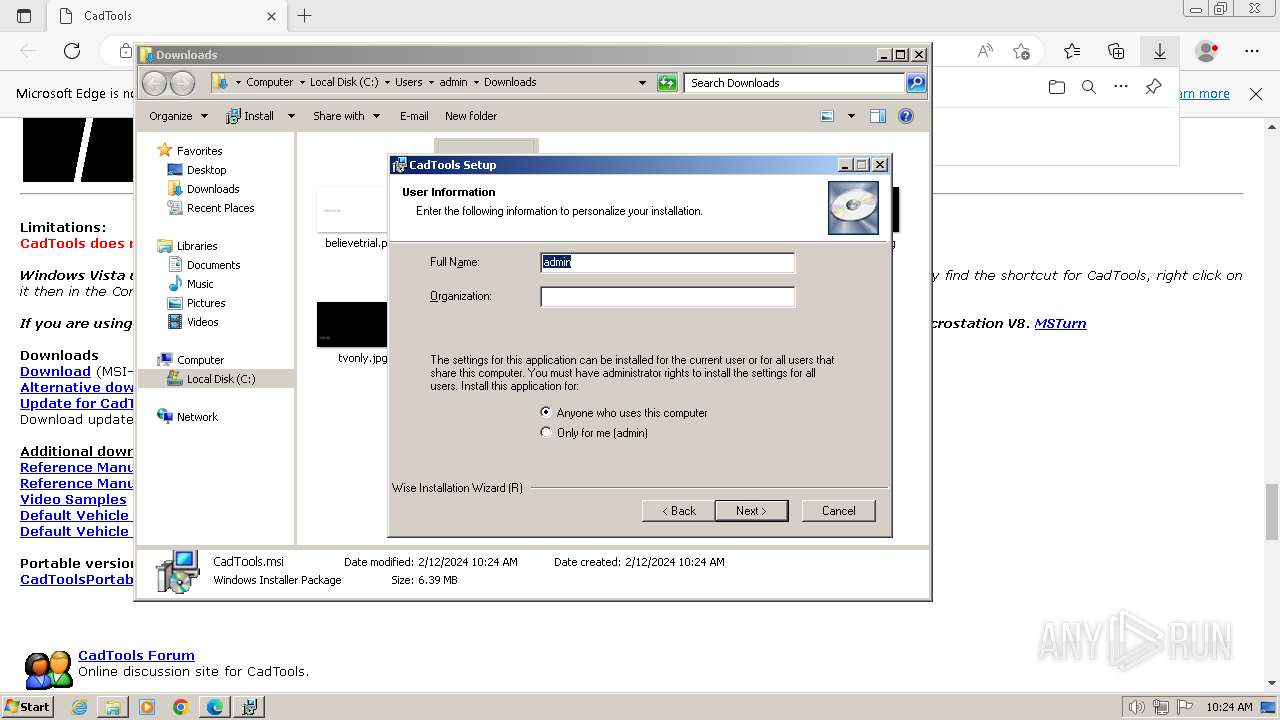1280x720 pixels.
Task: Click Users in the address breadcrumb
Action: click(x=408, y=83)
